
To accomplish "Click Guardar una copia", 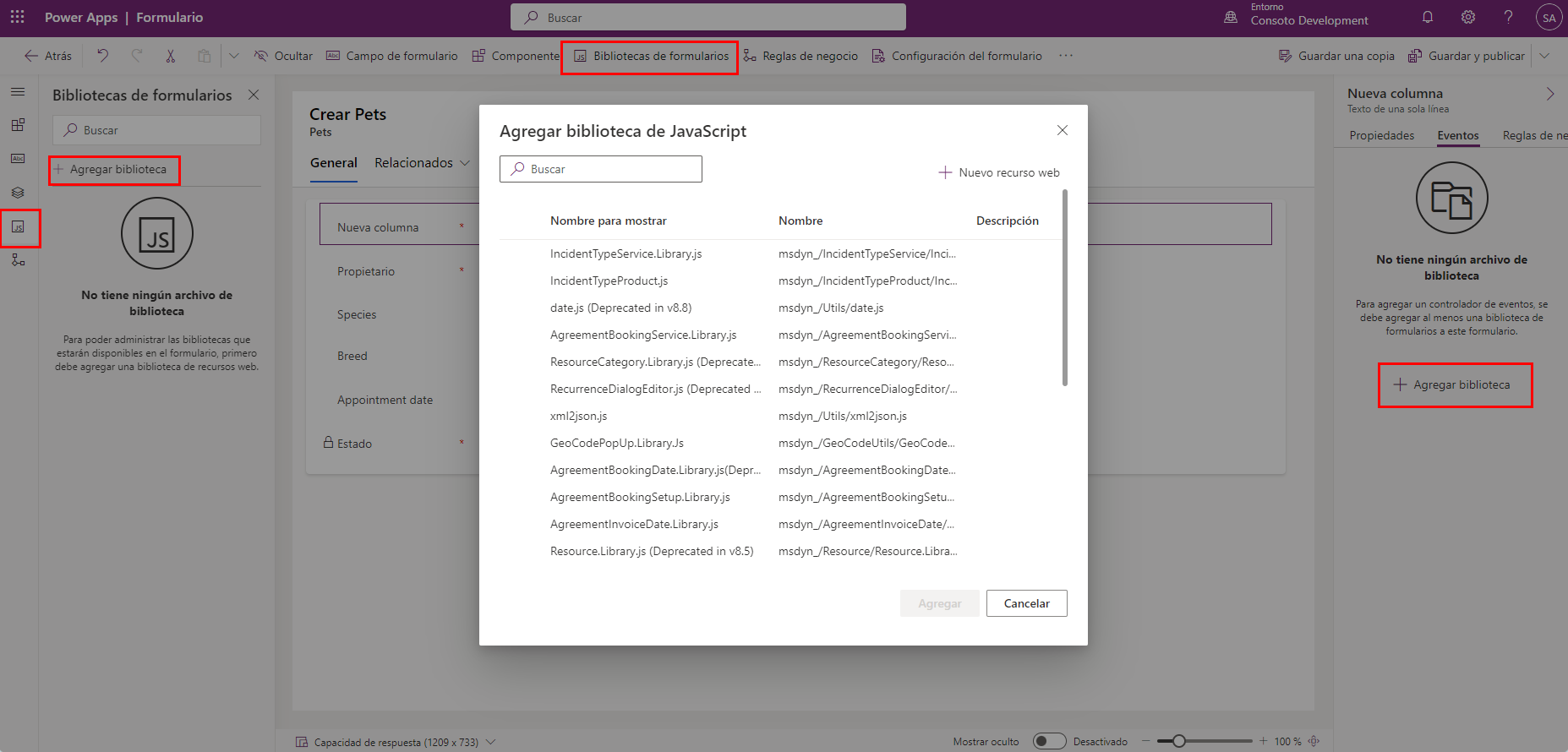I will point(1336,56).
